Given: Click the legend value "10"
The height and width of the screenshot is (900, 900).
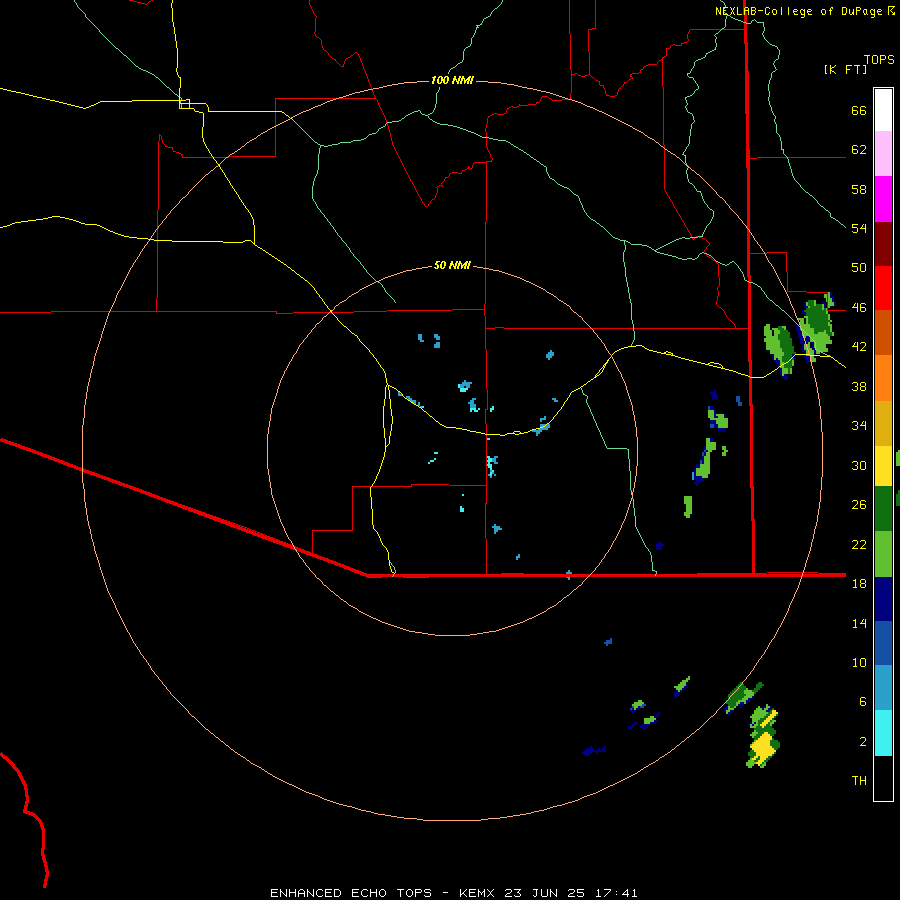Looking at the screenshot, I should 859,663.
